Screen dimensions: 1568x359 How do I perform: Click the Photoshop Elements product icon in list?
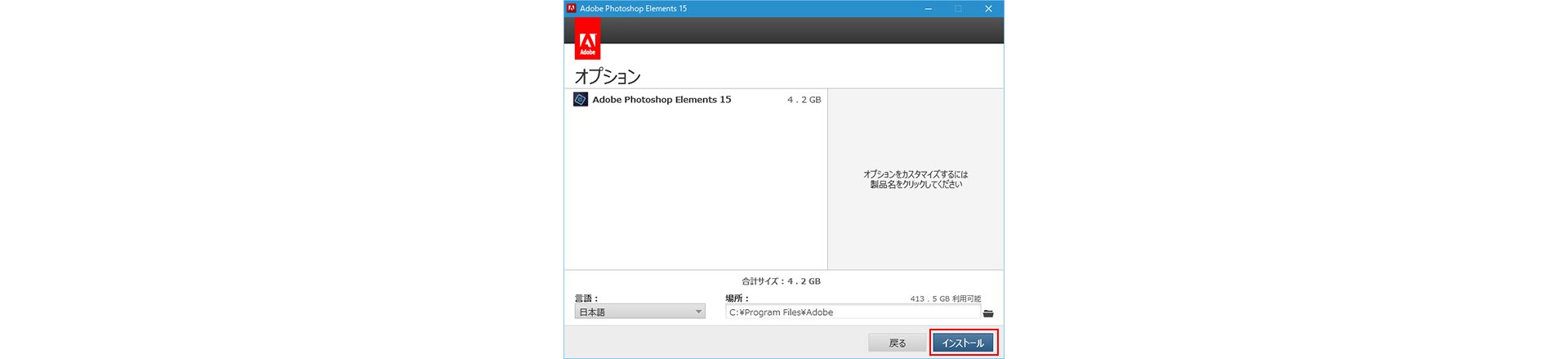coord(581,100)
